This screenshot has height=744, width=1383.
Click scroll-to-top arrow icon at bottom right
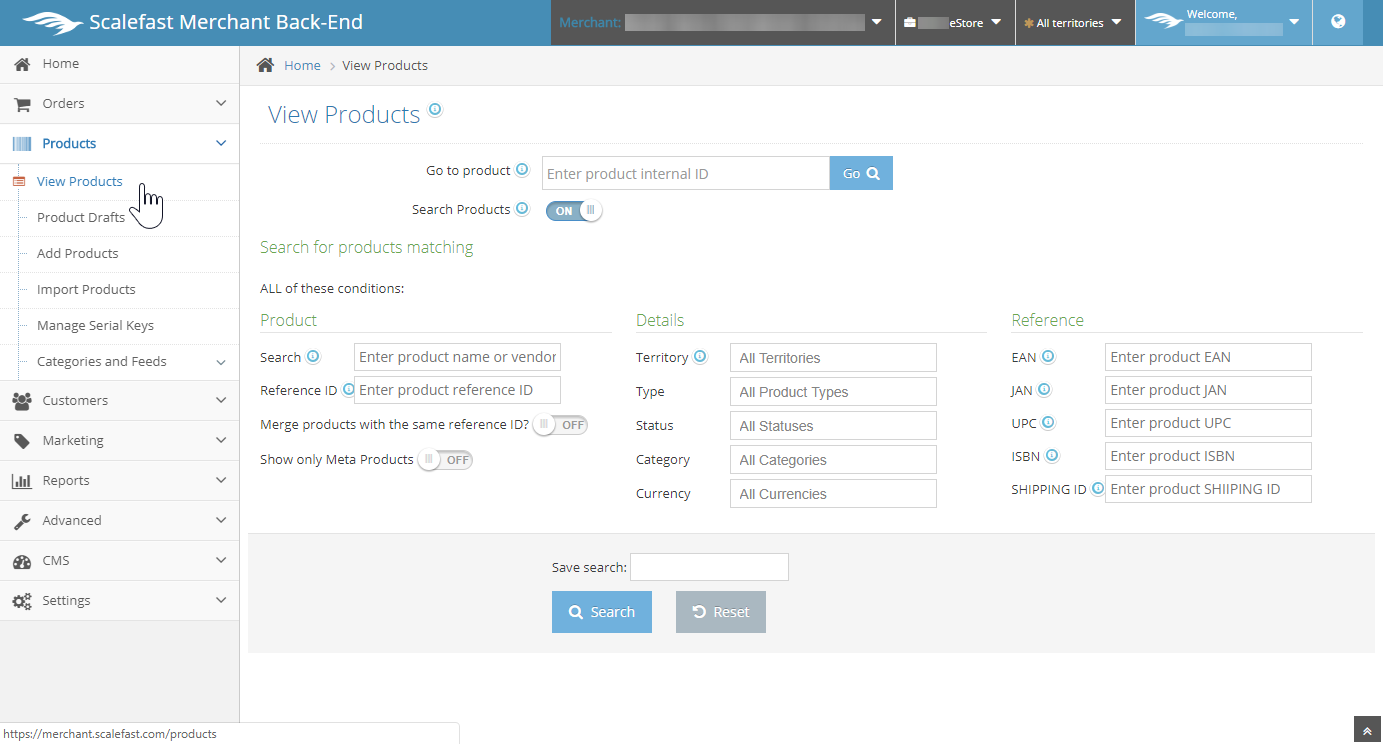pyautogui.click(x=1367, y=730)
